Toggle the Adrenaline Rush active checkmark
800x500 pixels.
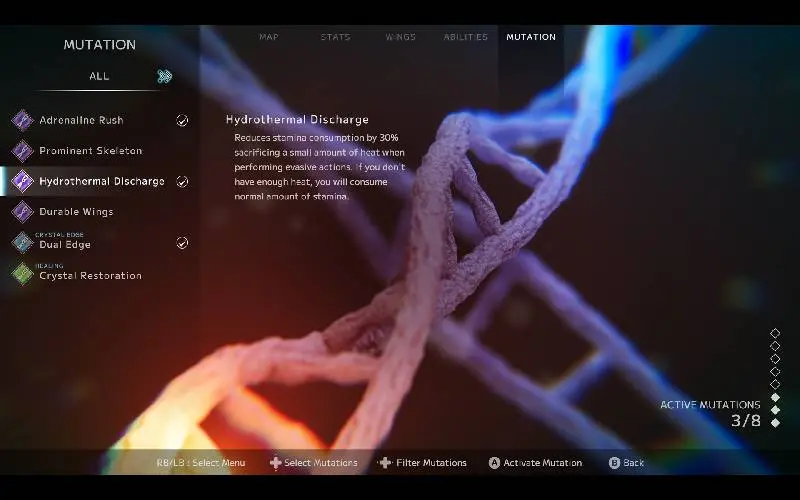[182, 120]
